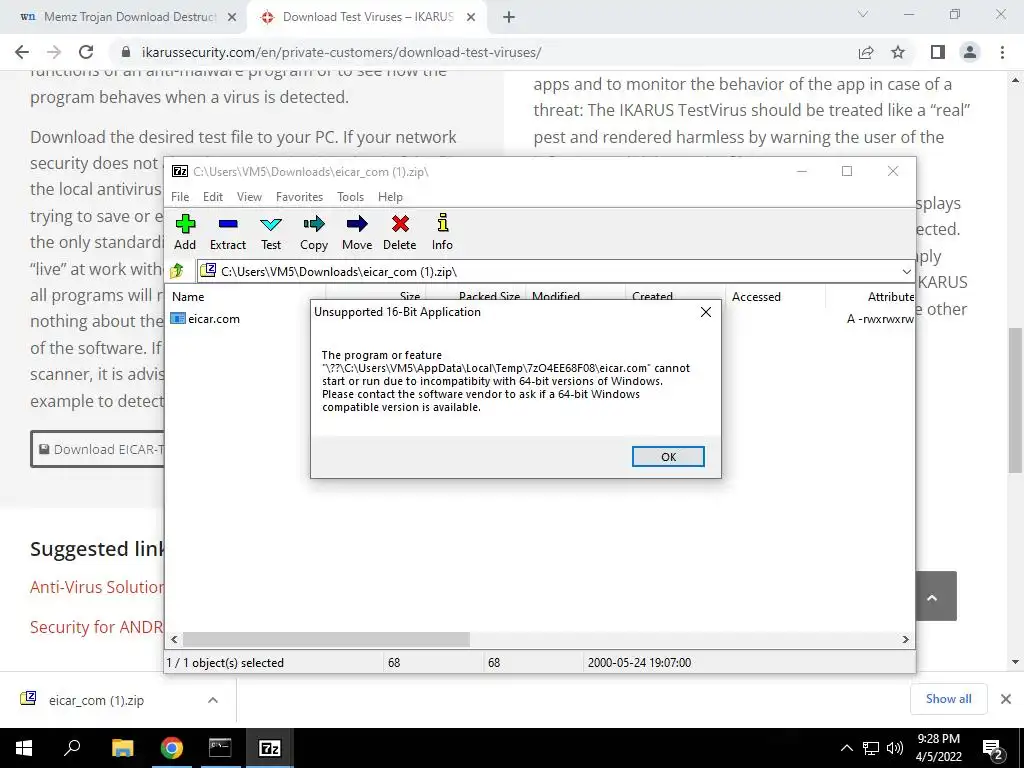The width and height of the screenshot is (1024, 768).
Task: Click the Add toolbar button in 7-Zip
Action: [x=185, y=232]
